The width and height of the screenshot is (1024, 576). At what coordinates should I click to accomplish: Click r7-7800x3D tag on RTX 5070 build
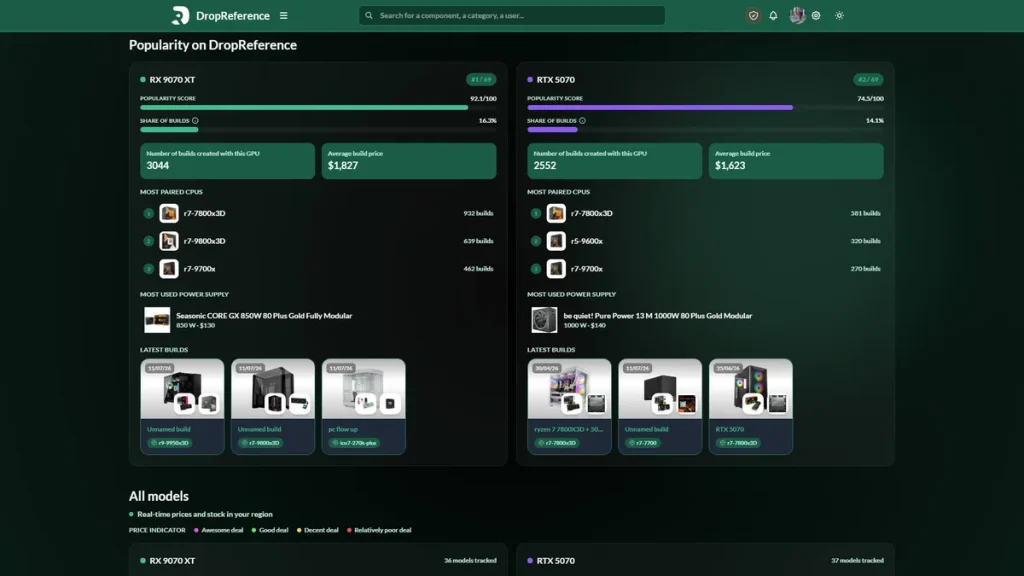[738, 443]
